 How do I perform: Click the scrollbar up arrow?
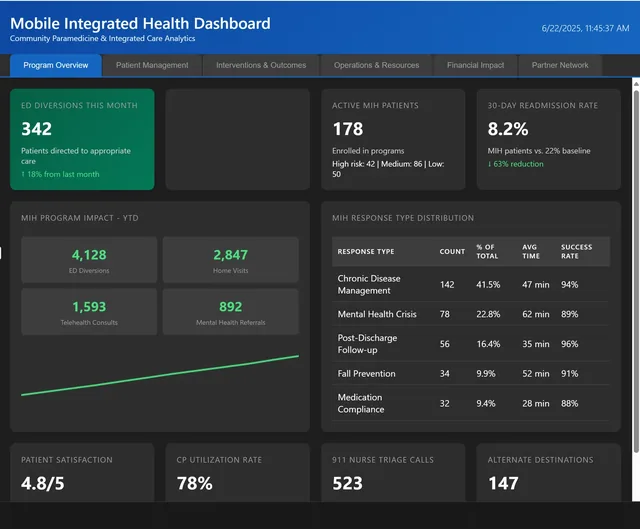pyautogui.click(x=636, y=83)
